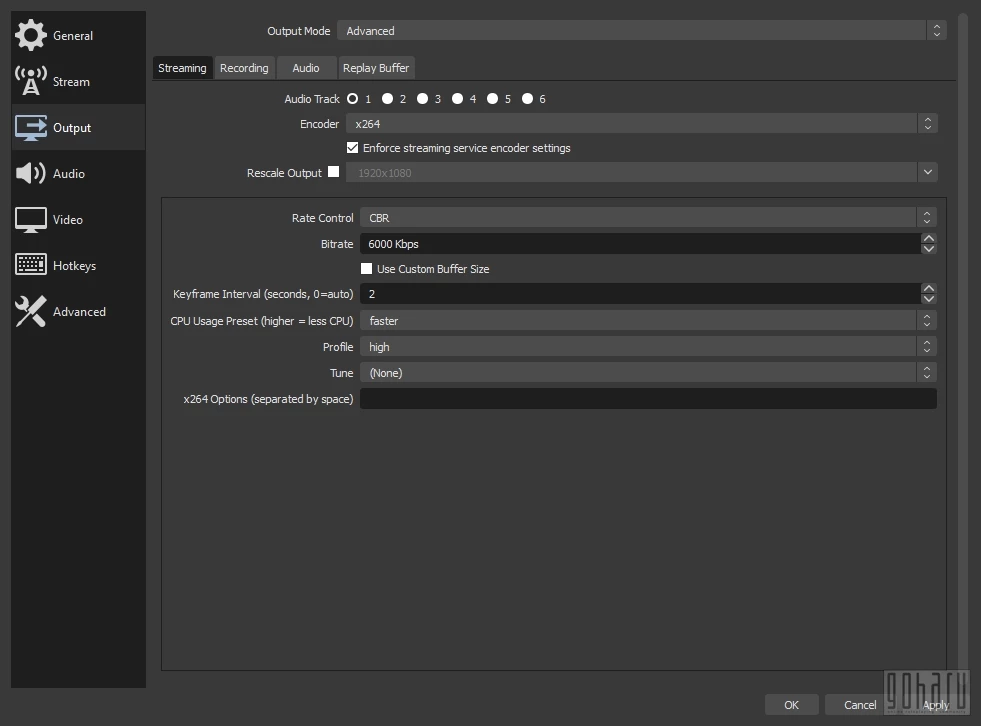The image size is (981, 726).
Task: Open Hotkeys keyboard icon
Action: pos(31,265)
